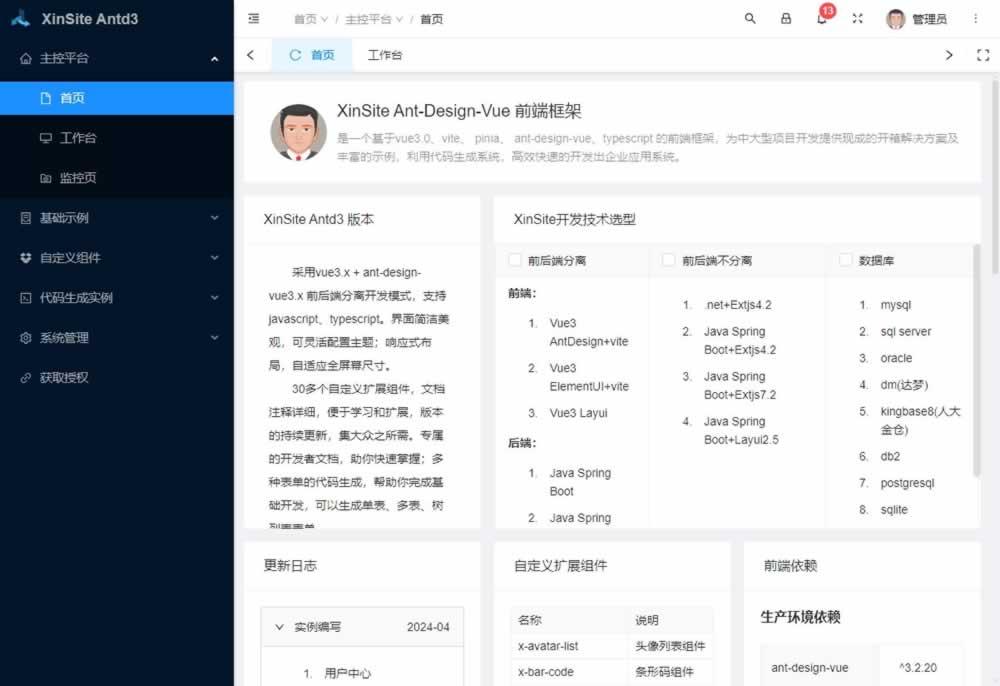
Task: Open the 首页 breadcrumb dropdown
Action: [311, 19]
